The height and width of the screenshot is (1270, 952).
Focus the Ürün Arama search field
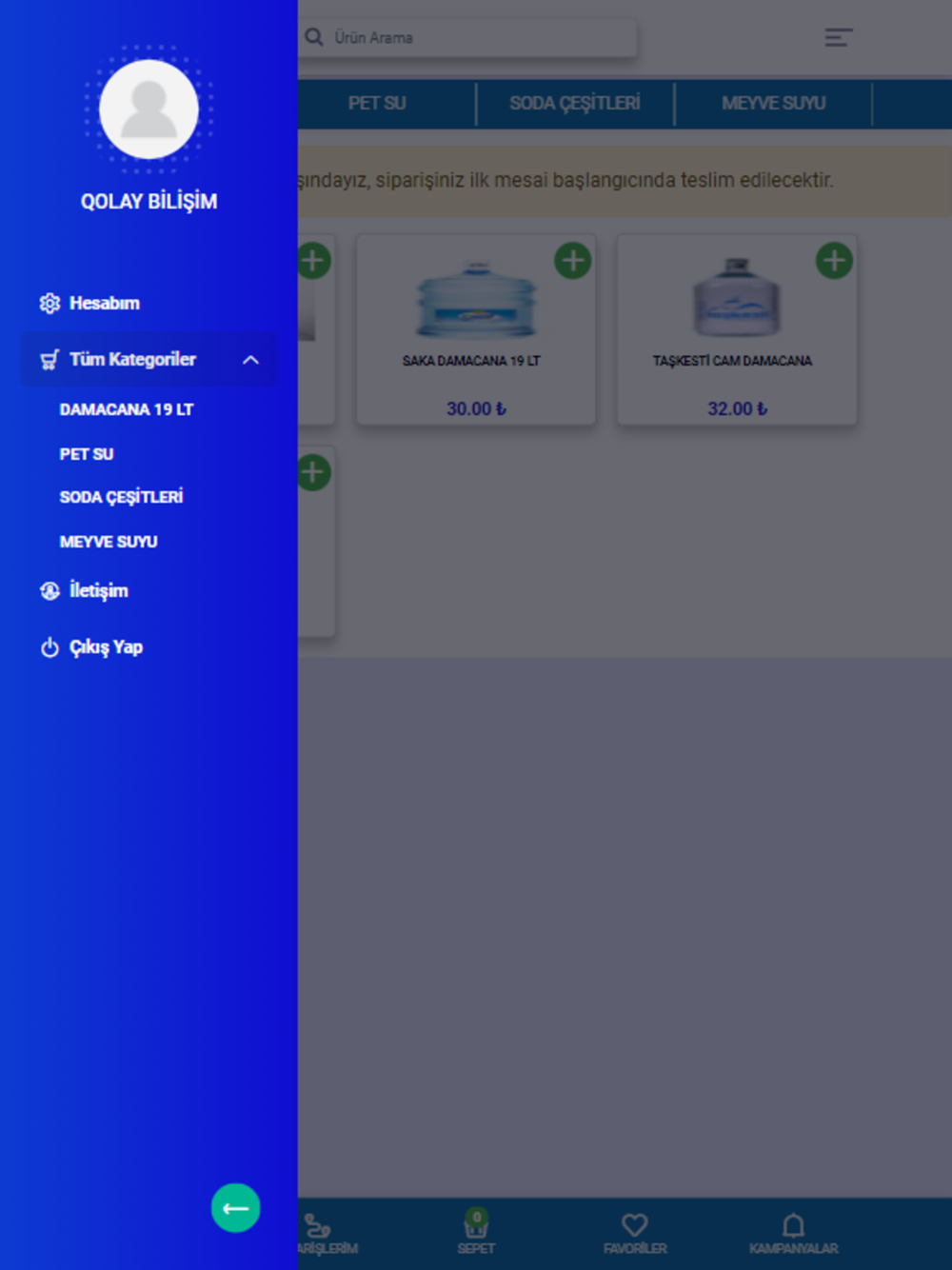tap(468, 38)
